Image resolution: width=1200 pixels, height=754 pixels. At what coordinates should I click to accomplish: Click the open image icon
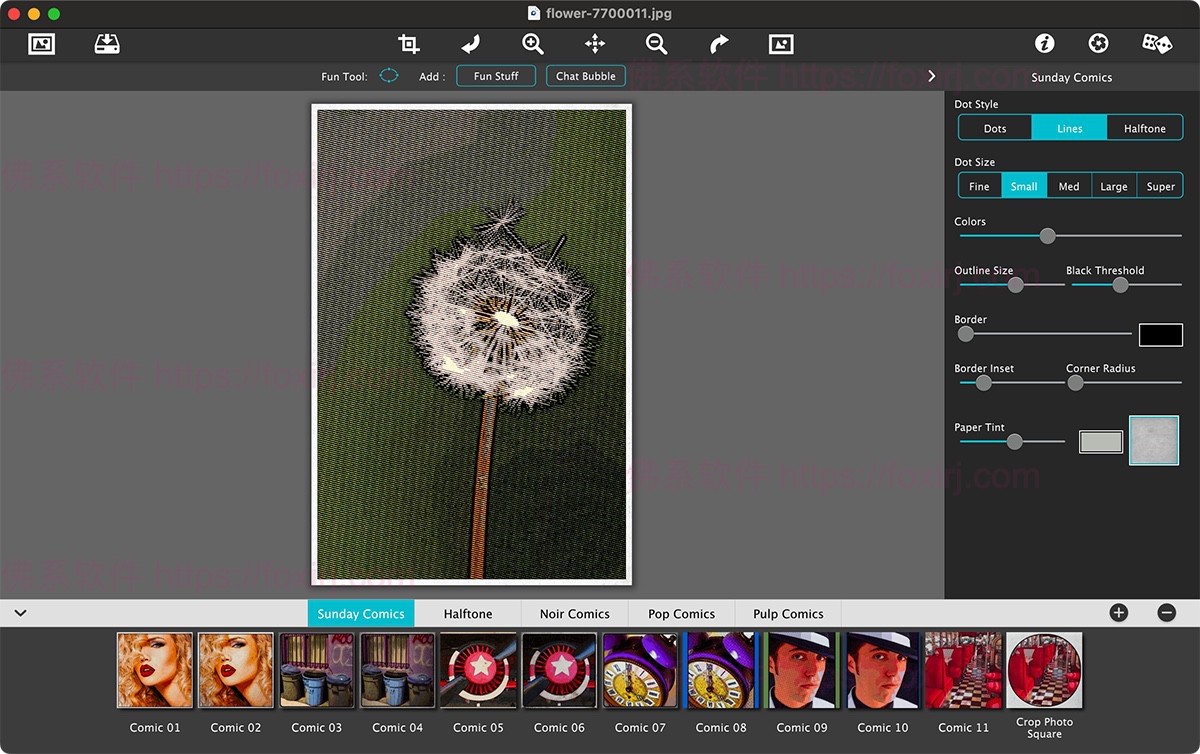pos(41,44)
